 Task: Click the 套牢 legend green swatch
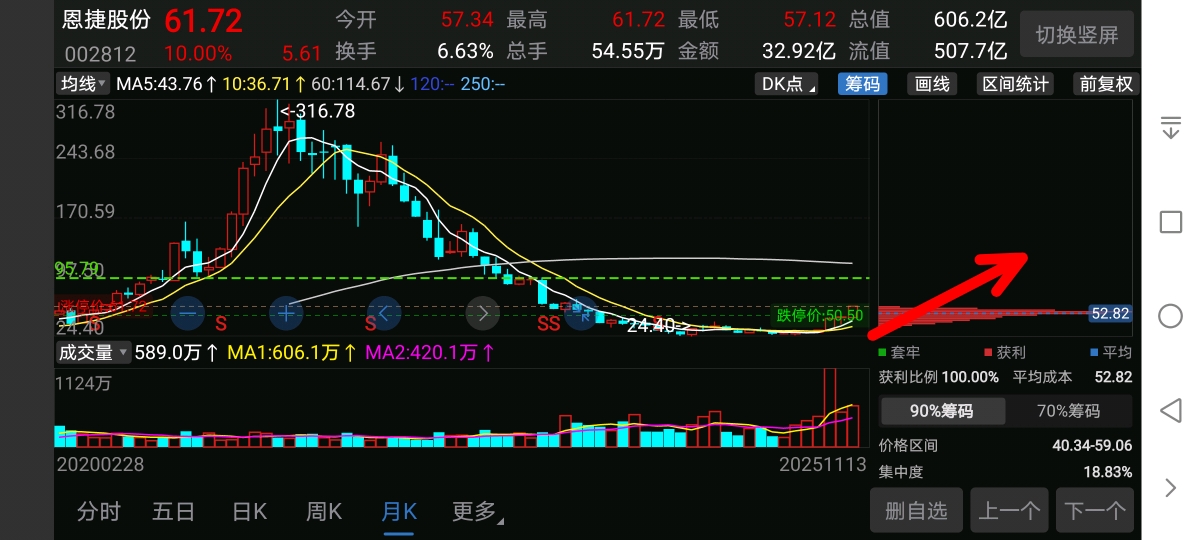[x=882, y=353]
